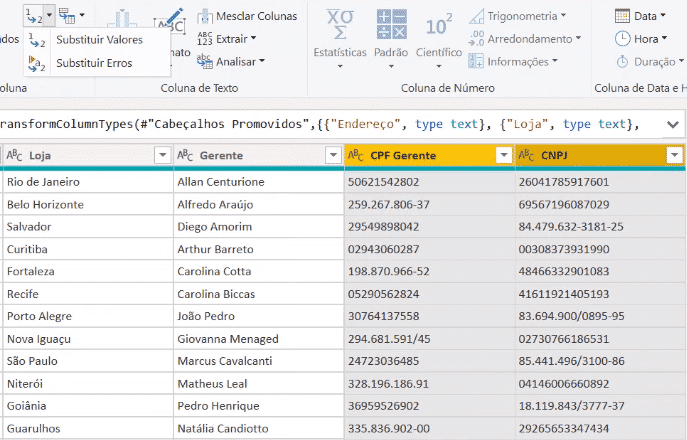Select cell 83.694.900/0895-95
687x440 pixels.
pyautogui.click(x=601, y=316)
